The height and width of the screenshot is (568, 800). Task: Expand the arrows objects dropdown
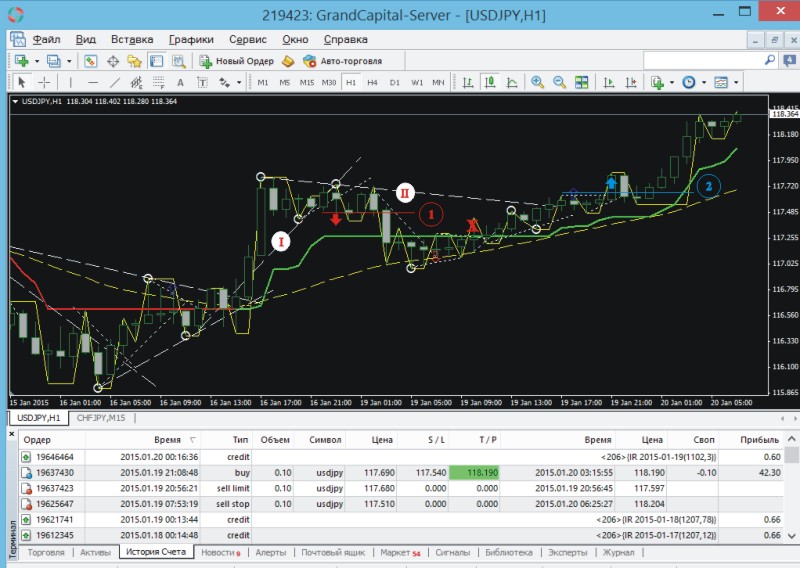pyautogui.click(x=239, y=82)
